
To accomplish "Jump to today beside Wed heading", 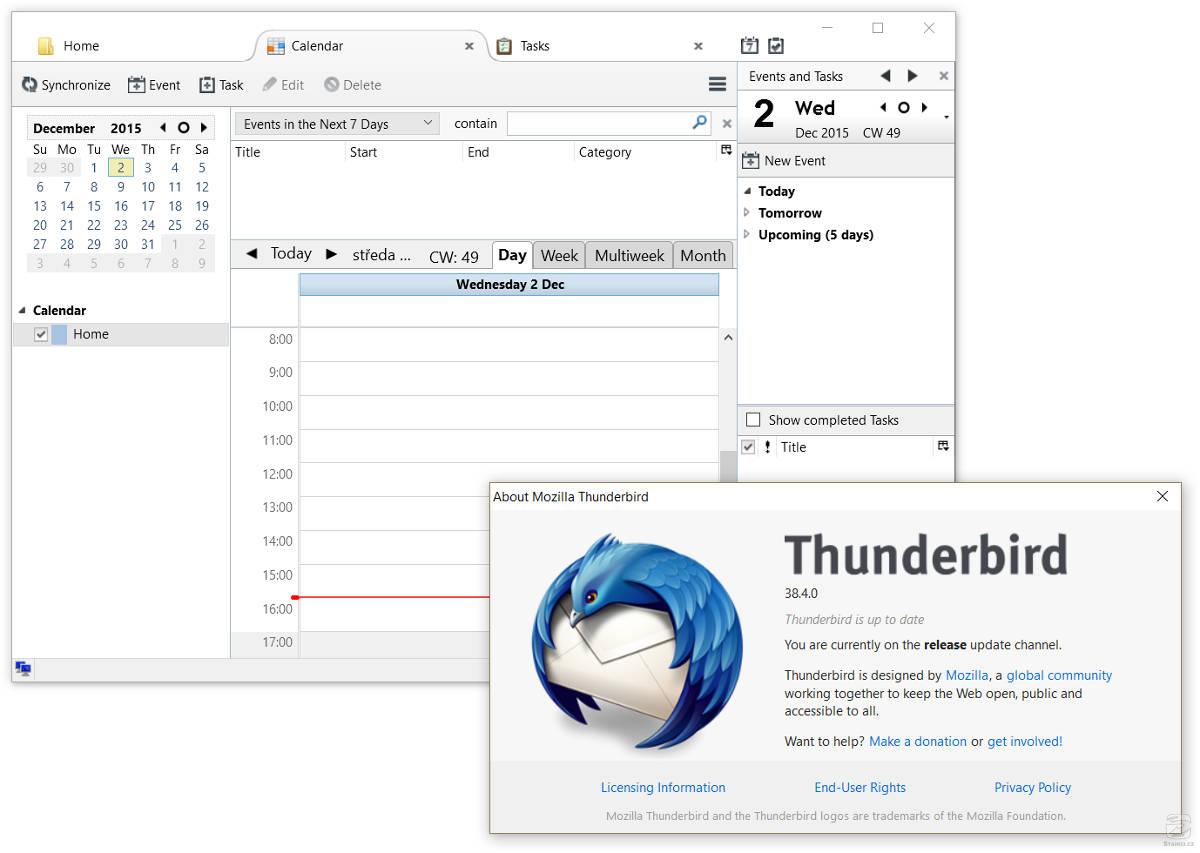I will point(904,108).
